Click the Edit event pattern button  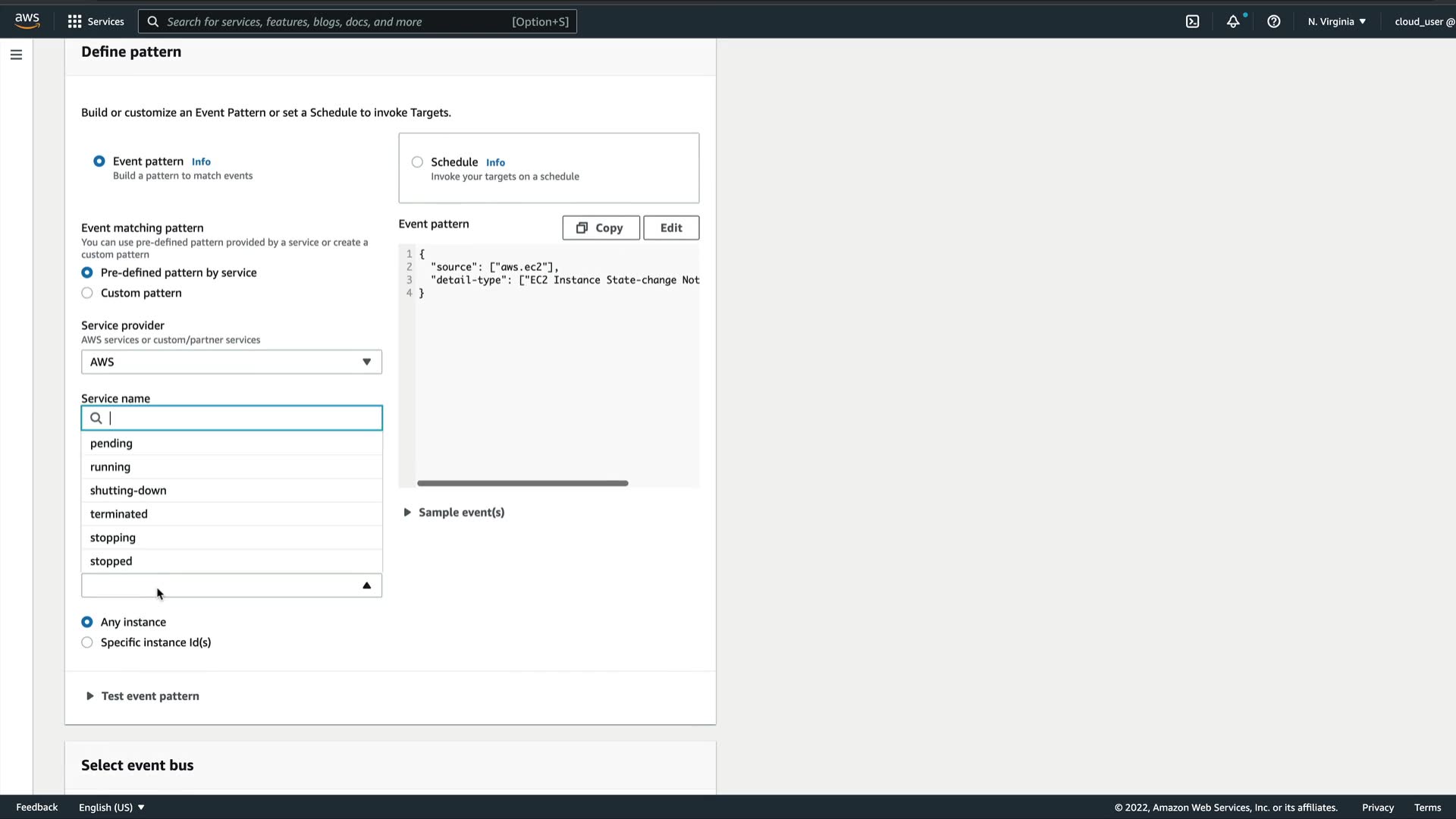pyautogui.click(x=670, y=227)
